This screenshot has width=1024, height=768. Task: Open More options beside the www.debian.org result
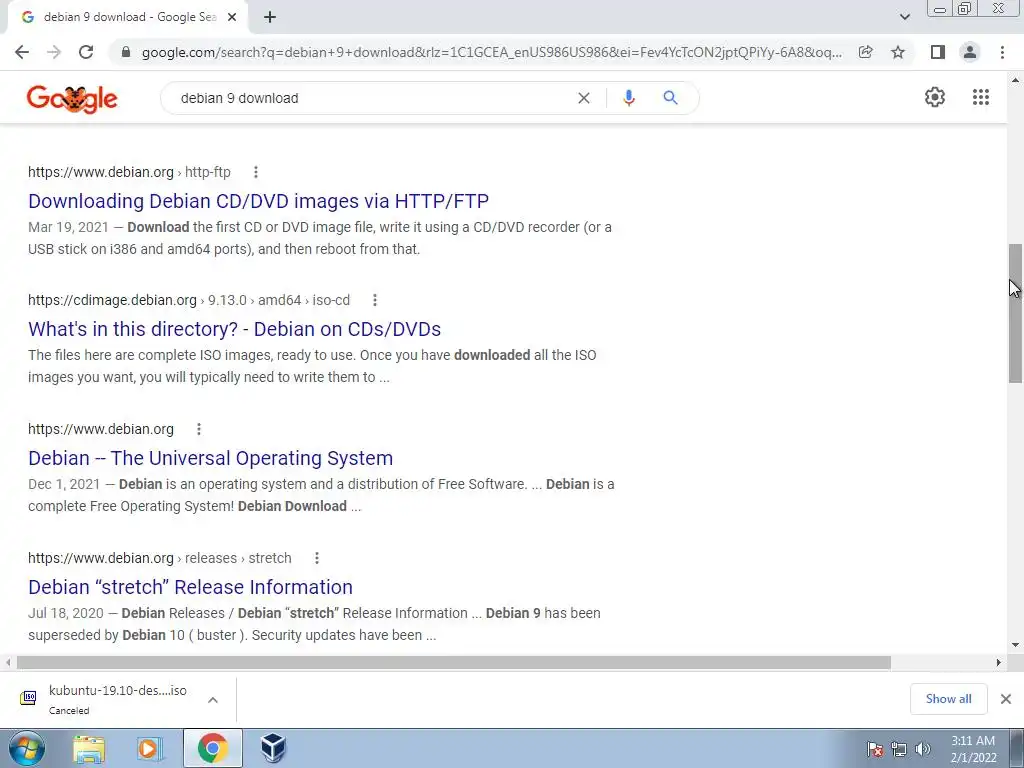pos(199,429)
